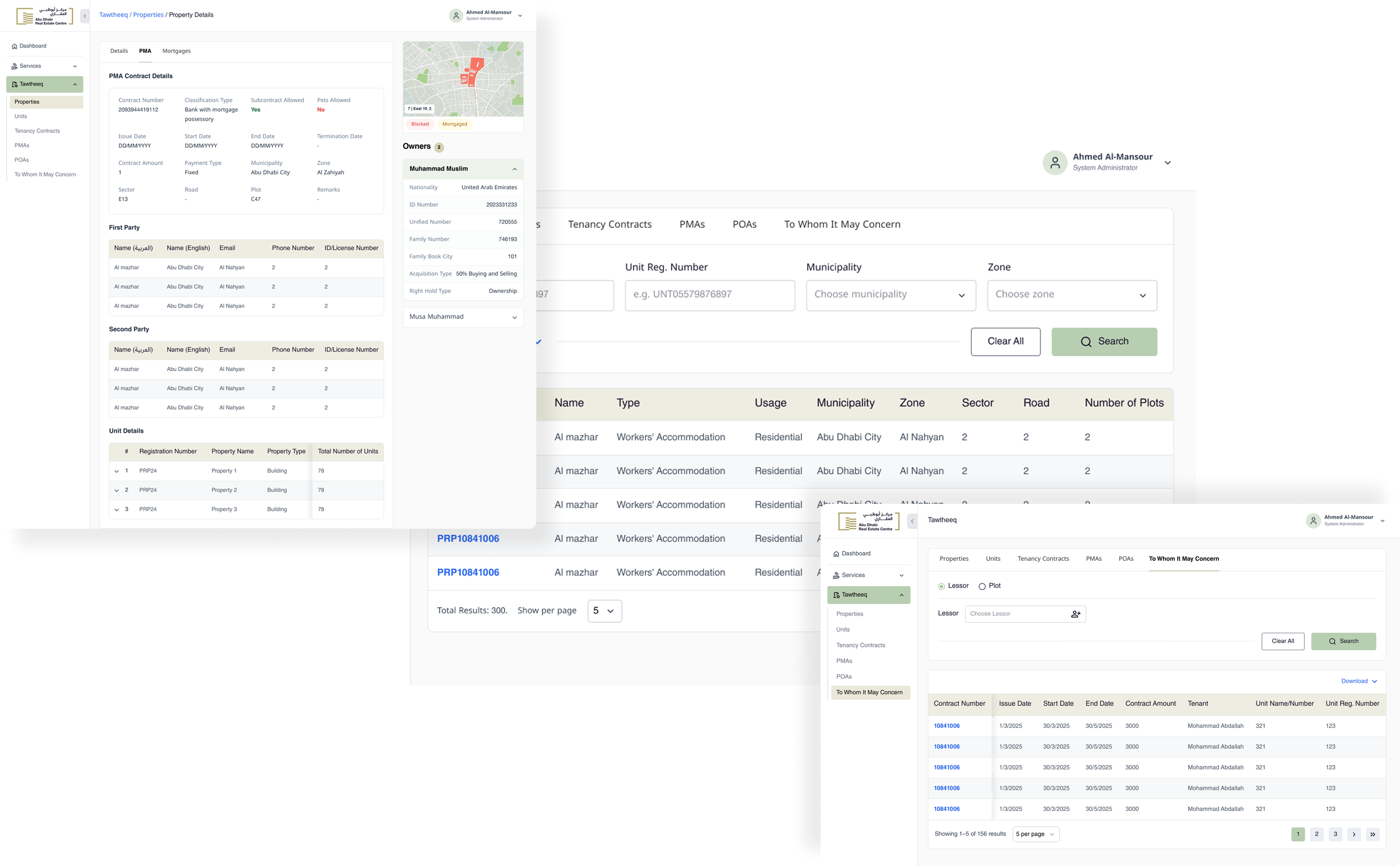The height and width of the screenshot is (866, 1400).
Task: Click the large user avatar in Properties list window
Action: point(1055,163)
